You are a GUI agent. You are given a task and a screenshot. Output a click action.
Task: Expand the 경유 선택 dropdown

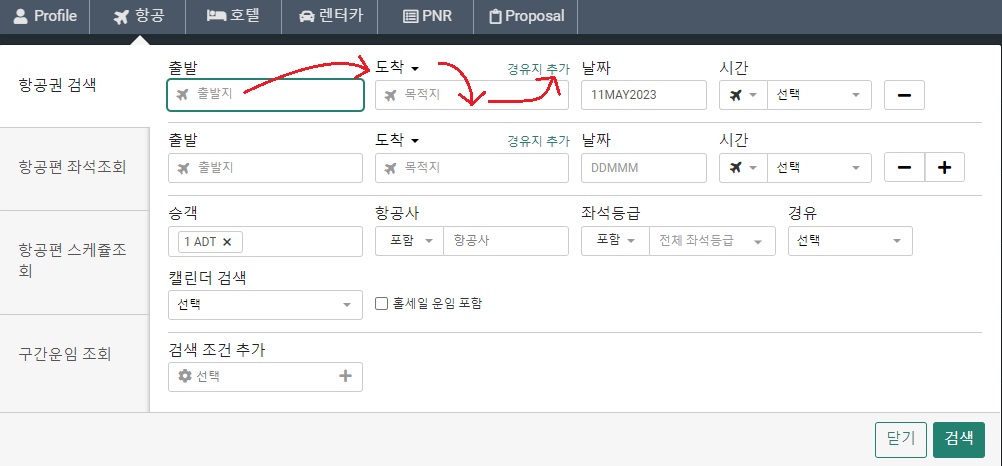(850, 241)
